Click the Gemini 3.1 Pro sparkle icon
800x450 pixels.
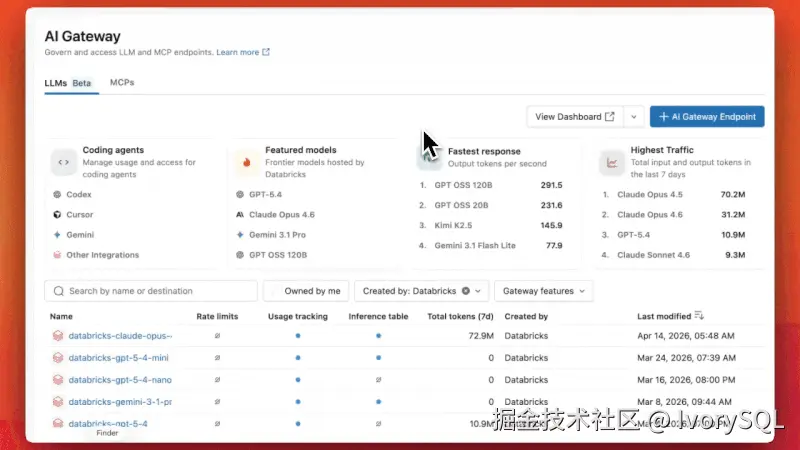(240, 235)
